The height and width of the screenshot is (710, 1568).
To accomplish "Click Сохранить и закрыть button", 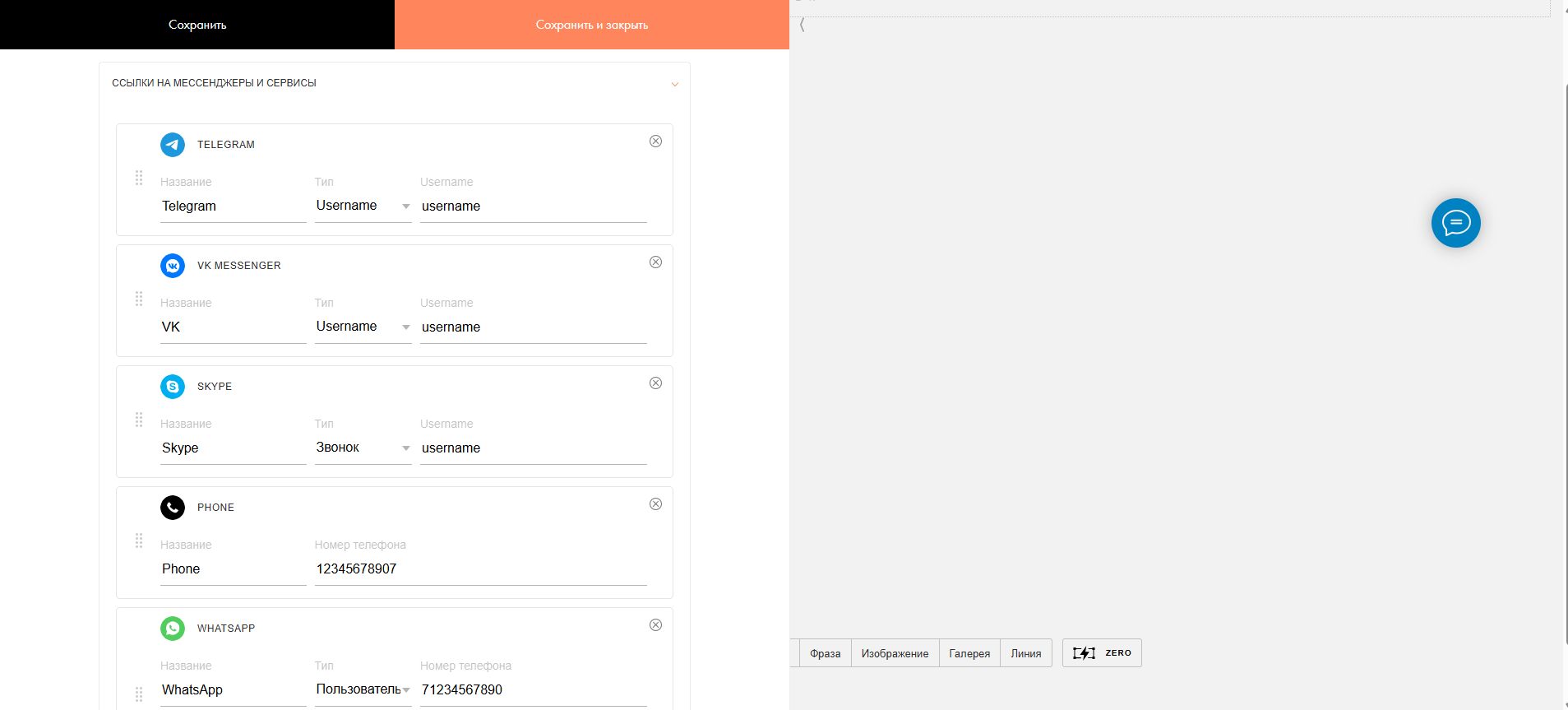I will tap(592, 25).
